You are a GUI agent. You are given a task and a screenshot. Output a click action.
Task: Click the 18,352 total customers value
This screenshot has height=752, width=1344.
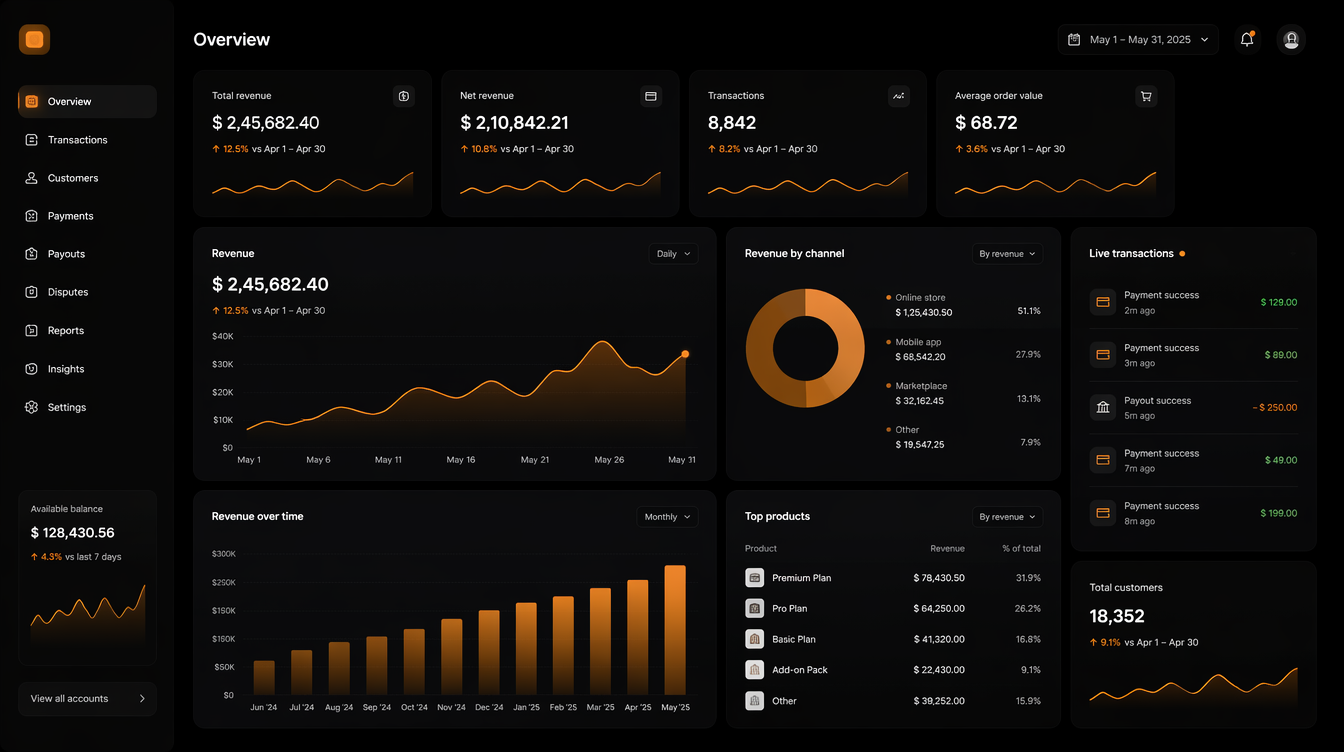coord(1117,616)
